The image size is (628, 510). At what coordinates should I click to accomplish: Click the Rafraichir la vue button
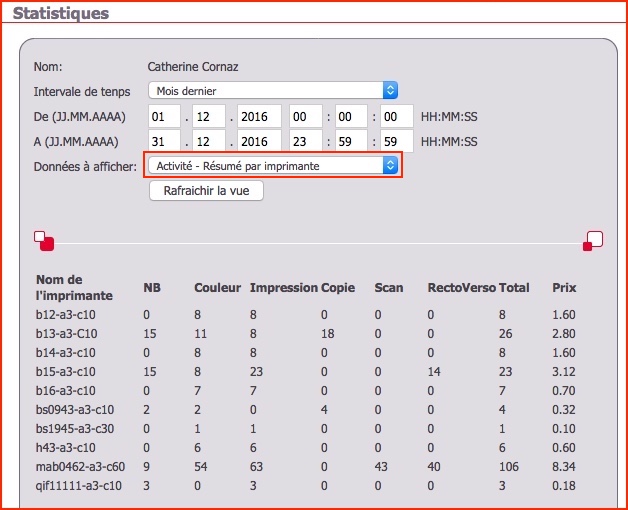coord(206,191)
